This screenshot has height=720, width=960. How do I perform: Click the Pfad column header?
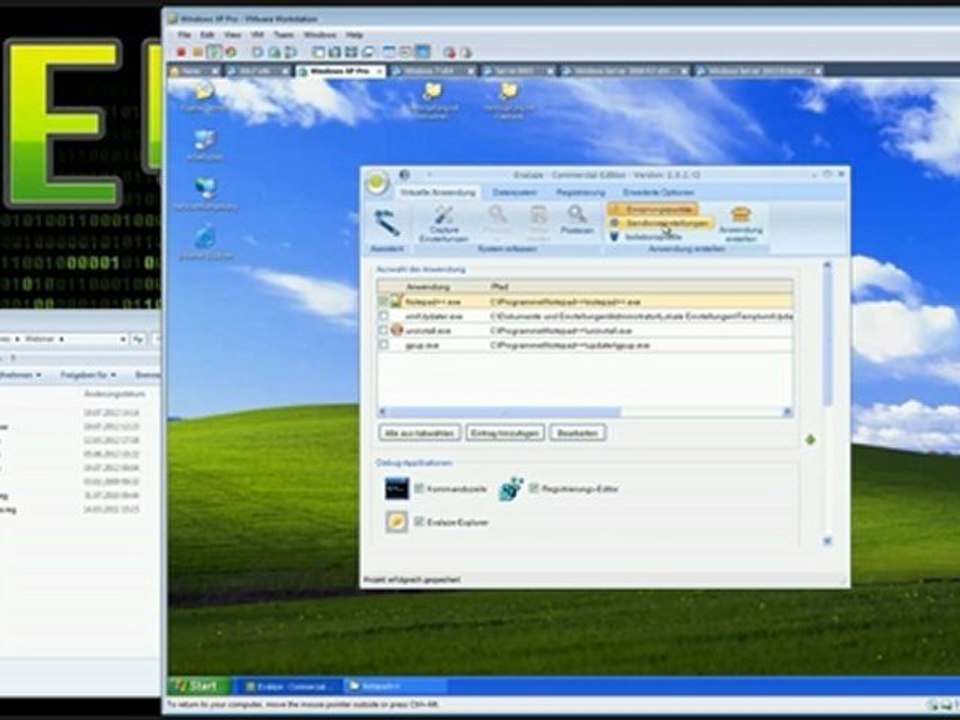640,287
